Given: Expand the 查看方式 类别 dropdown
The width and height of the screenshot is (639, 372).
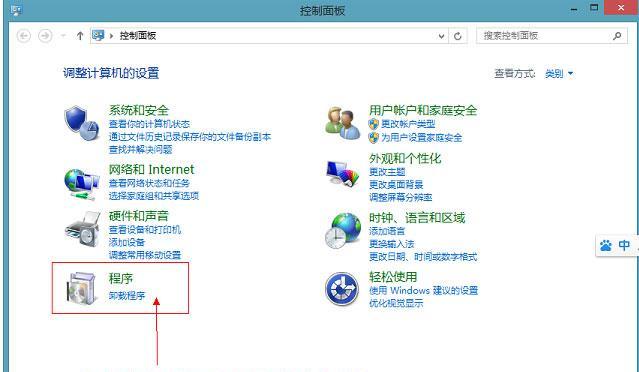Looking at the screenshot, I should (559, 74).
